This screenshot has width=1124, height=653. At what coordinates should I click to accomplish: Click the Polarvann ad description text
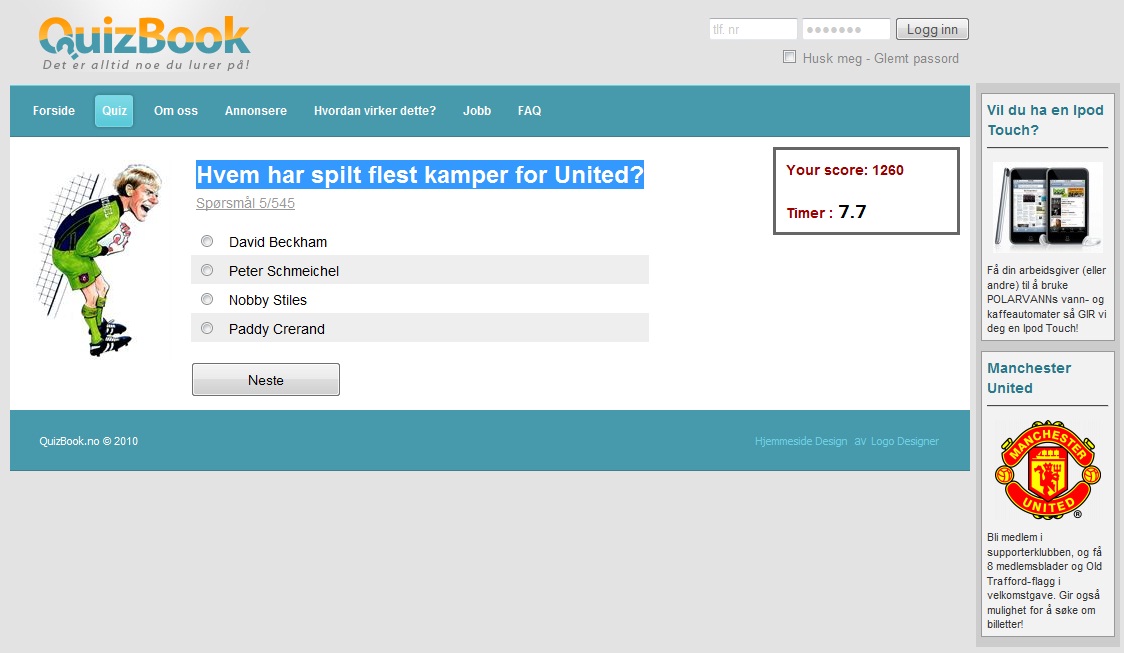(x=1047, y=299)
